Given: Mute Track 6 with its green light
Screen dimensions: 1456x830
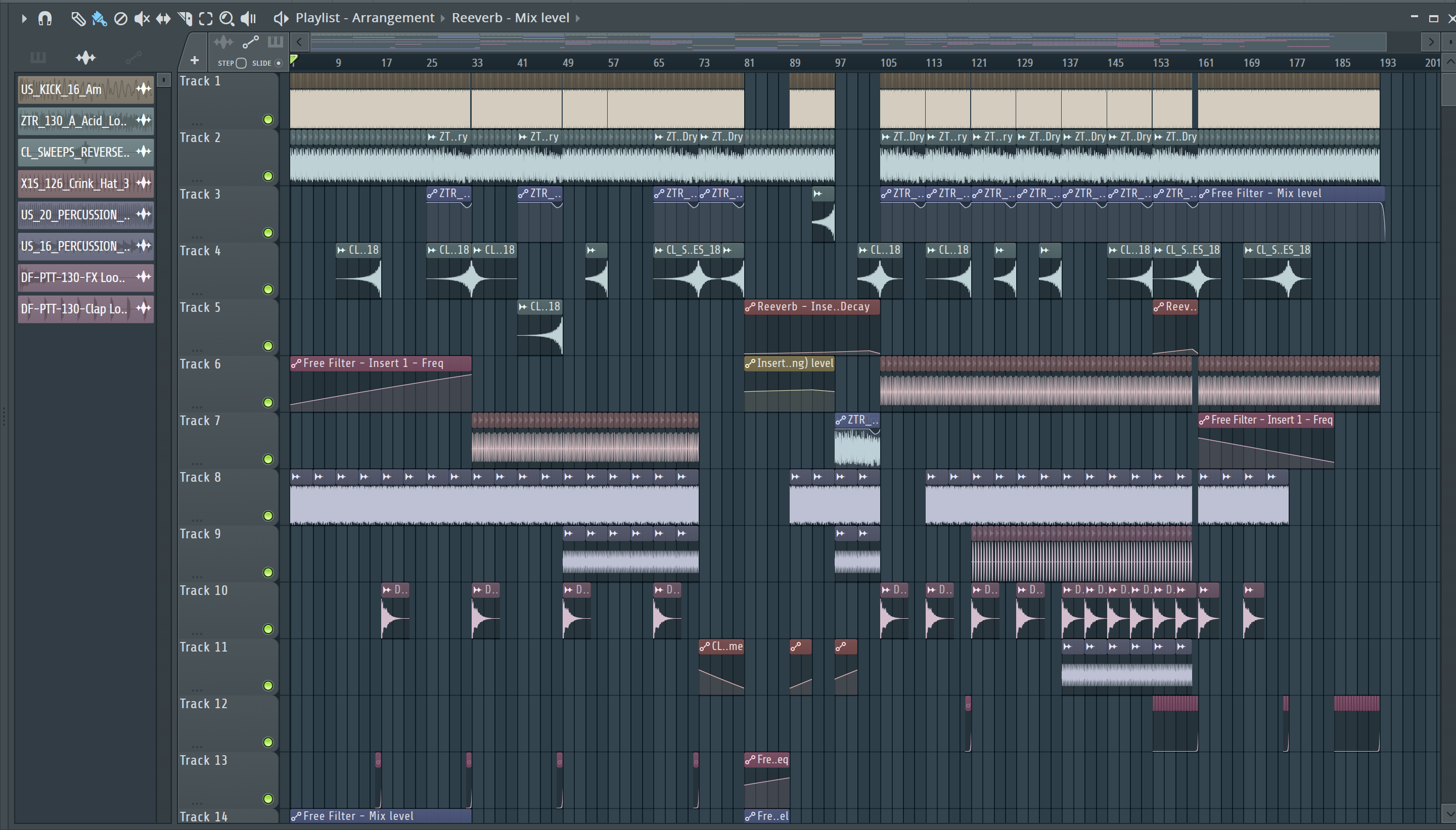Looking at the screenshot, I should [x=268, y=402].
